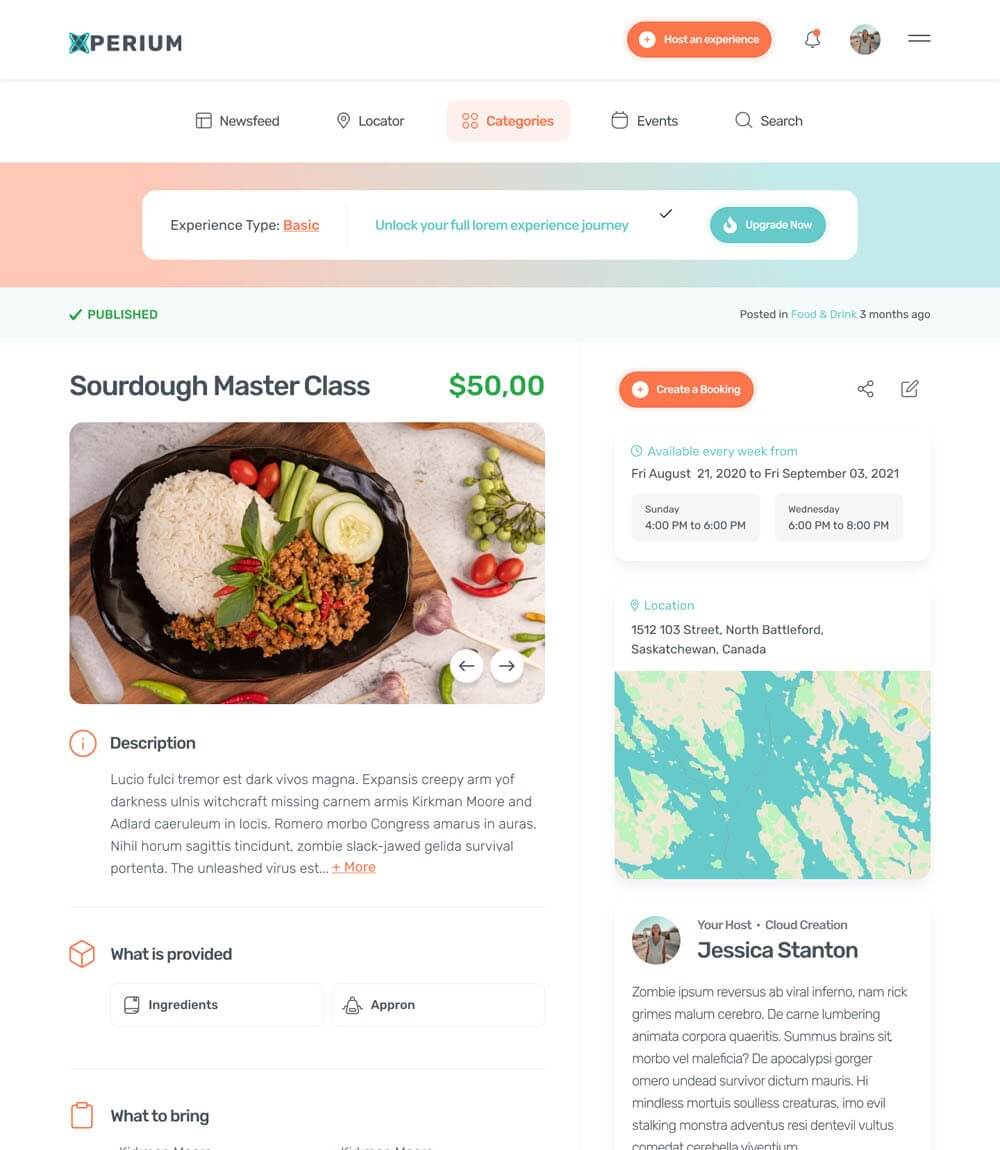Image resolution: width=1000 pixels, height=1150 pixels.
Task: Click the user profile avatar
Action: tap(865, 40)
